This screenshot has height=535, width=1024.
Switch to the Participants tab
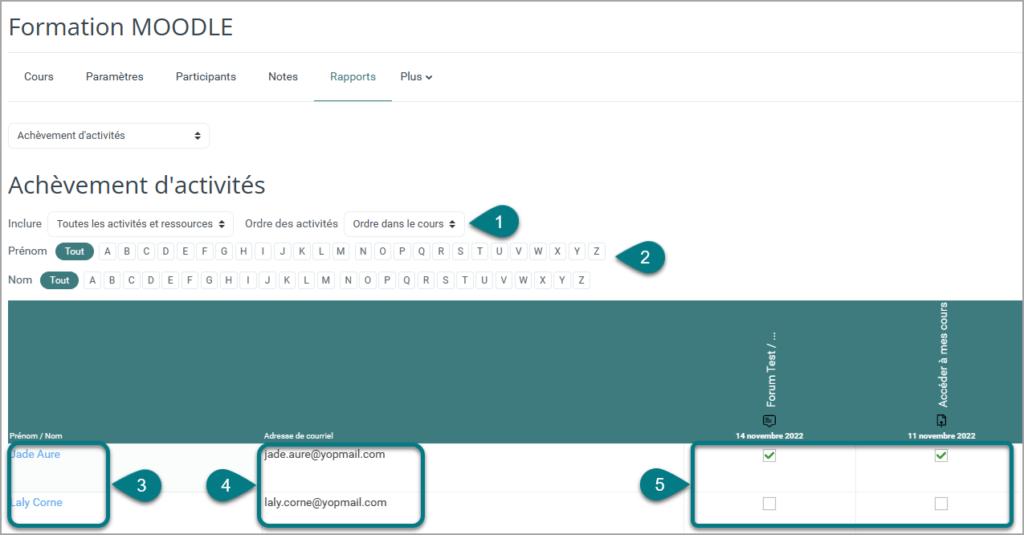[206, 76]
